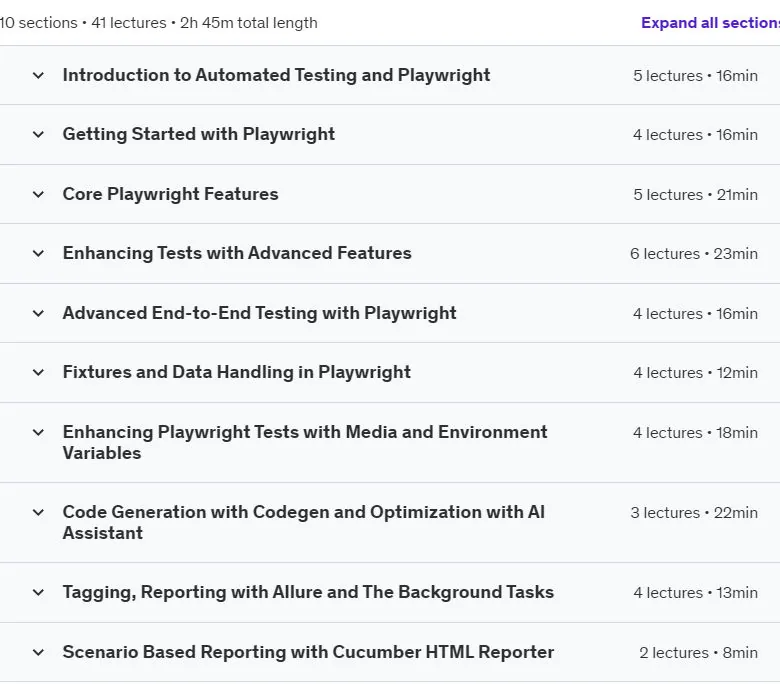Screen dimensions: 780x684
Task: Expand chevron for Enhancing Tests with Advanced Features
Action: [38, 254]
